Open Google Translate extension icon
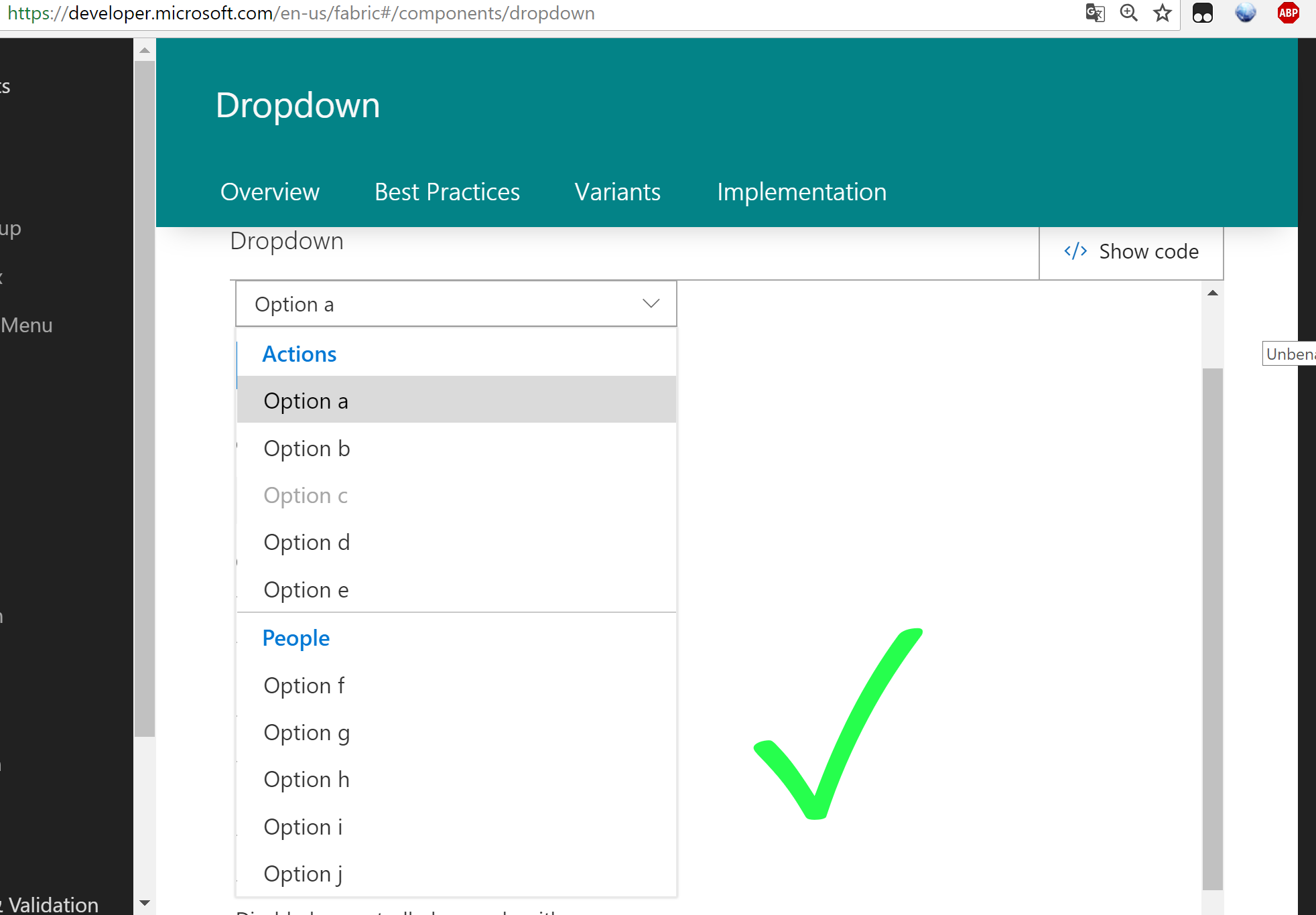Viewport: 1316px width, 915px height. pos(1095,13)
